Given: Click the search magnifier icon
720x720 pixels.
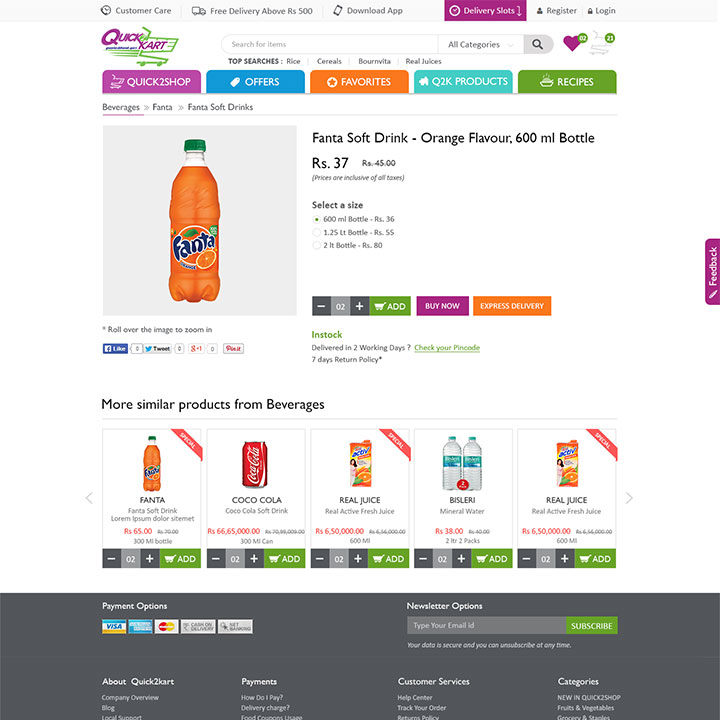Looking at the screenshot, I should tap(539, 44).
